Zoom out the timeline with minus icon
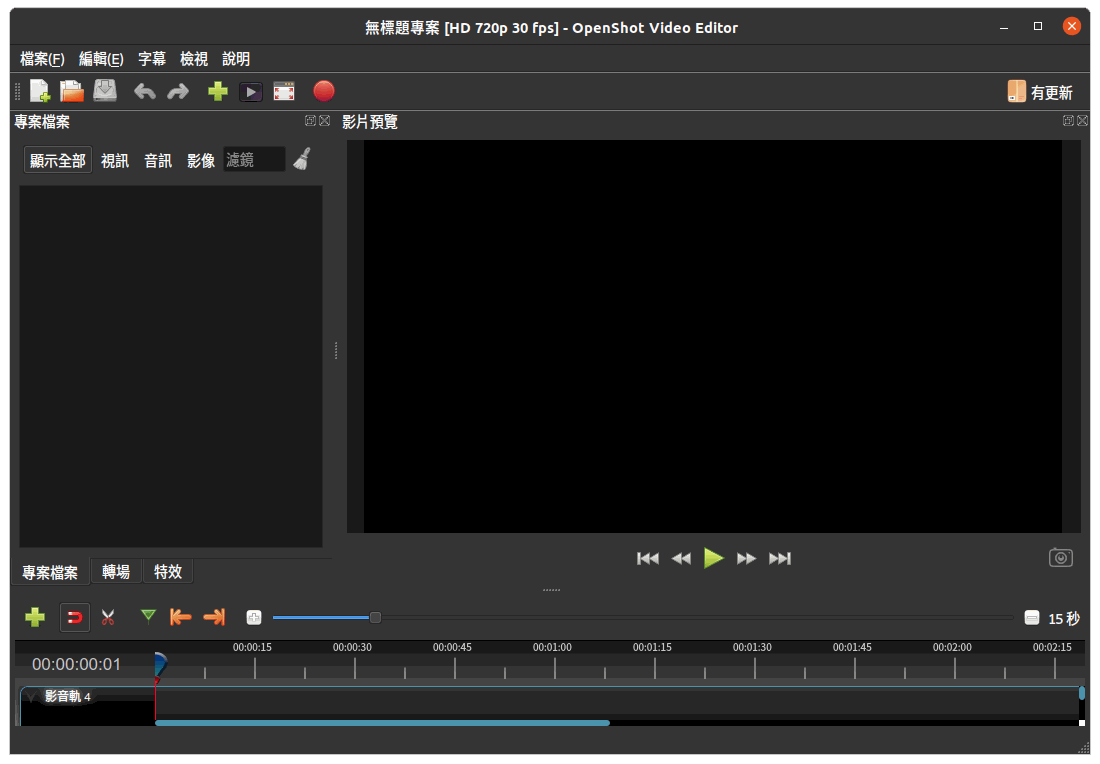1100x764 pixels. [x=1031, y=617]
